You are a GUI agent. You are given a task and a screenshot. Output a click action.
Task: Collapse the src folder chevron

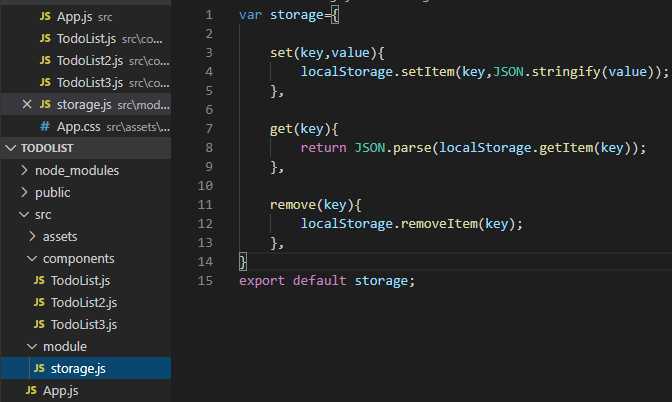coord(26,215)
